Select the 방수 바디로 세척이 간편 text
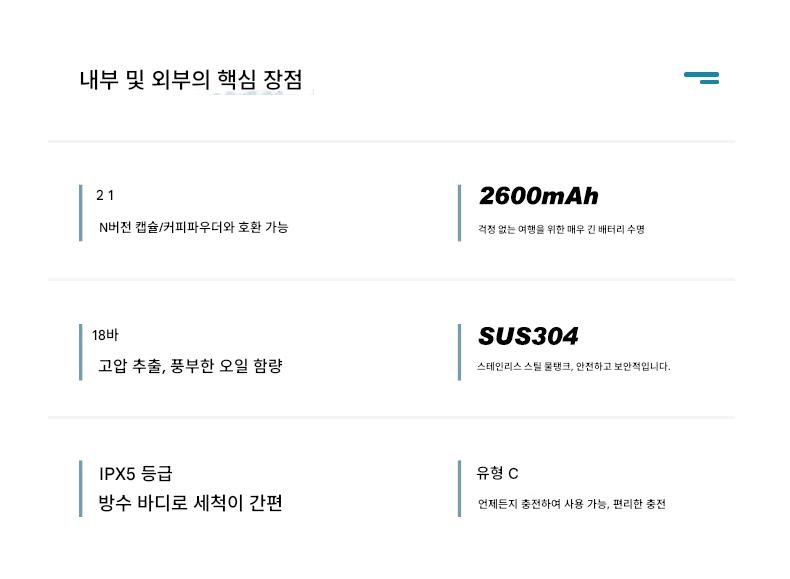This screenshot has height=579, width=790. click(190, 503)
